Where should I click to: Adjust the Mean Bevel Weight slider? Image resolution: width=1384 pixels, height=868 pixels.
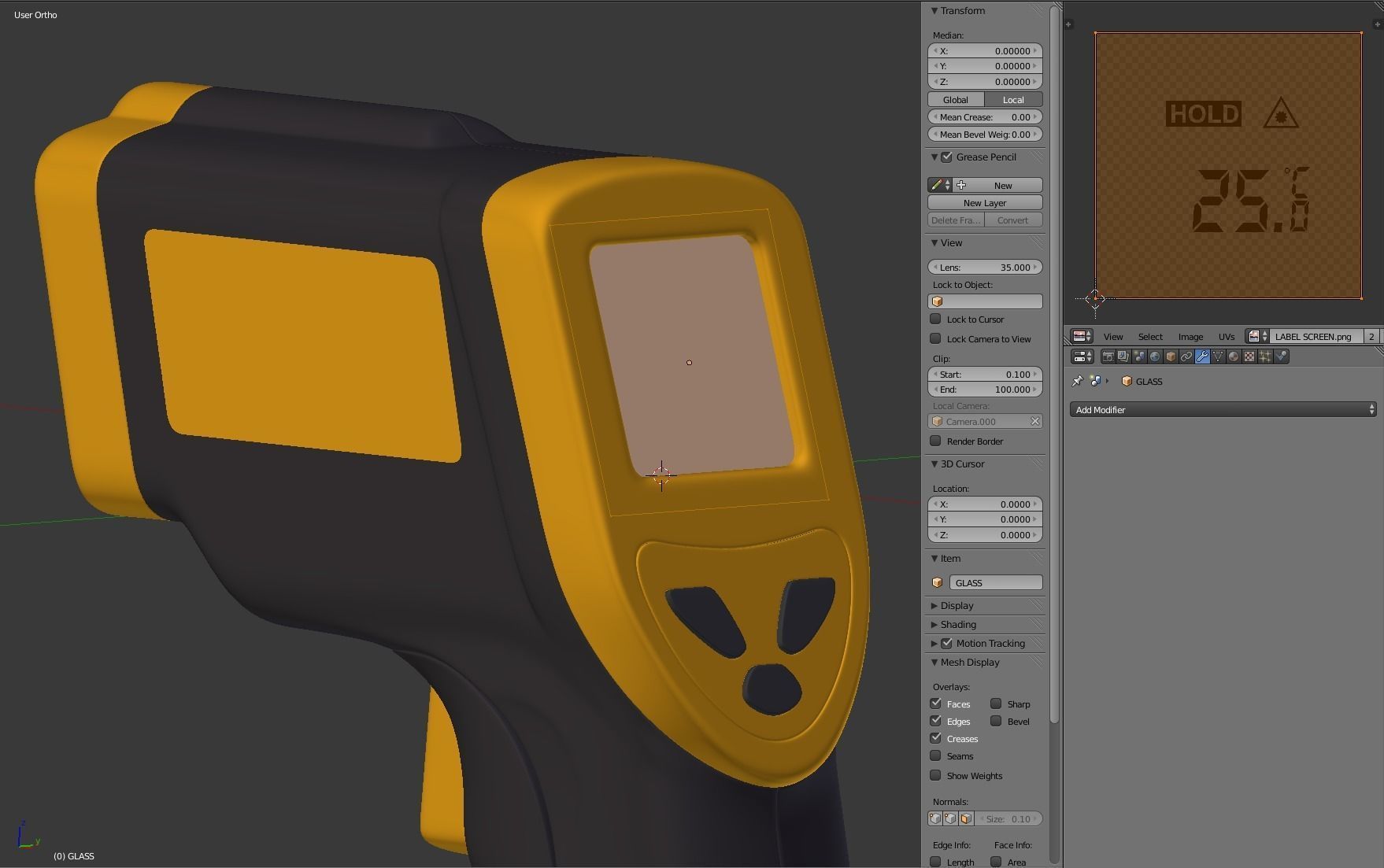pos(985,134)
